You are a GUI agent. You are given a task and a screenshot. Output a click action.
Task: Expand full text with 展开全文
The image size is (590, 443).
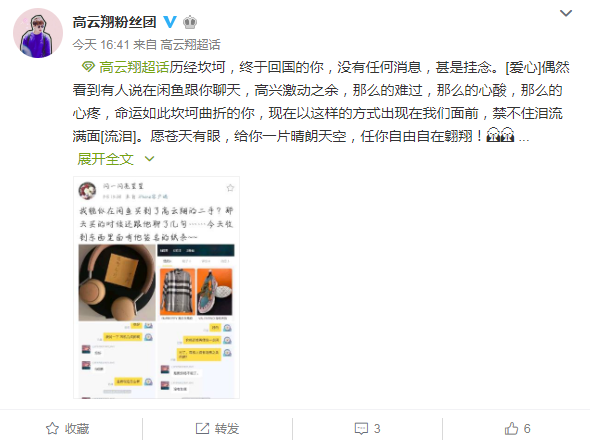click(x=106, y=159)
